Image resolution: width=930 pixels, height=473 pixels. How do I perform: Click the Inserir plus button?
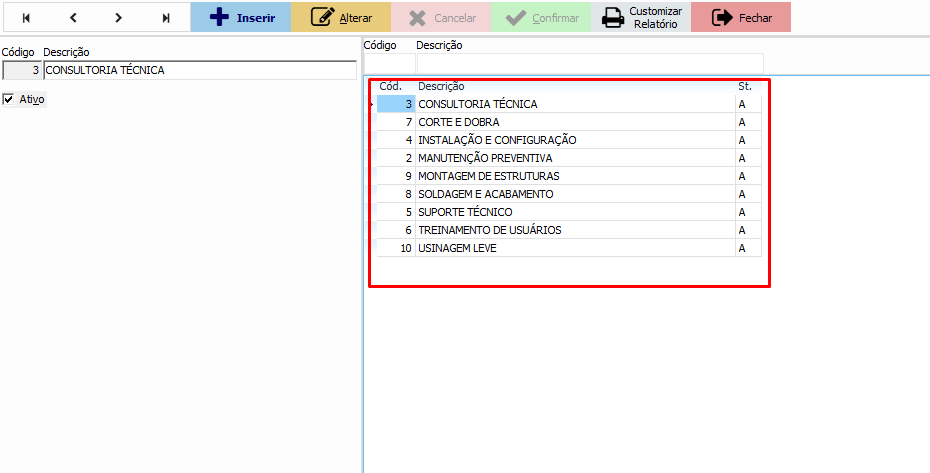[240, 17]
